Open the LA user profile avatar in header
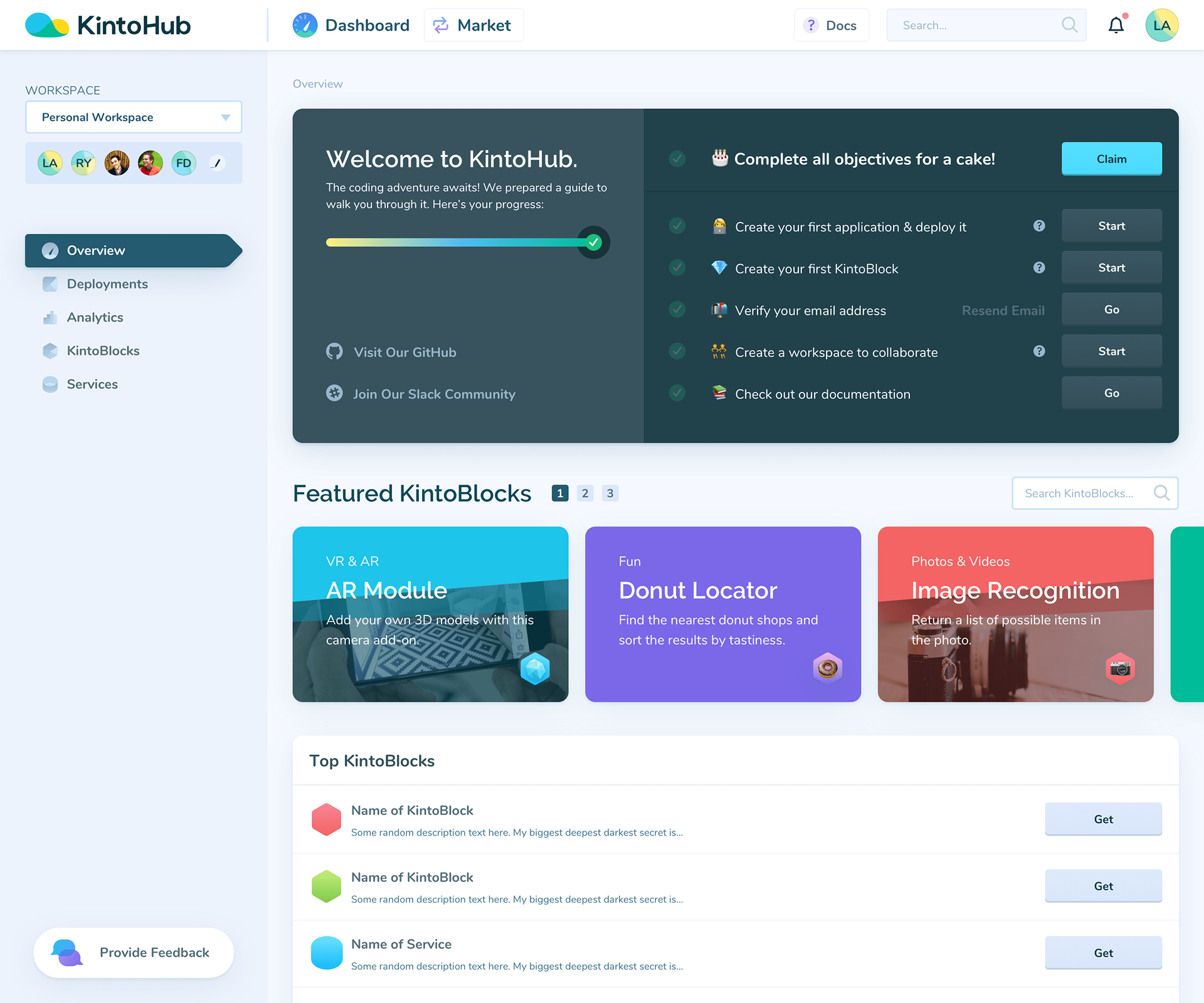The image size is (1204, 1003). click(x=1161, y=25)
